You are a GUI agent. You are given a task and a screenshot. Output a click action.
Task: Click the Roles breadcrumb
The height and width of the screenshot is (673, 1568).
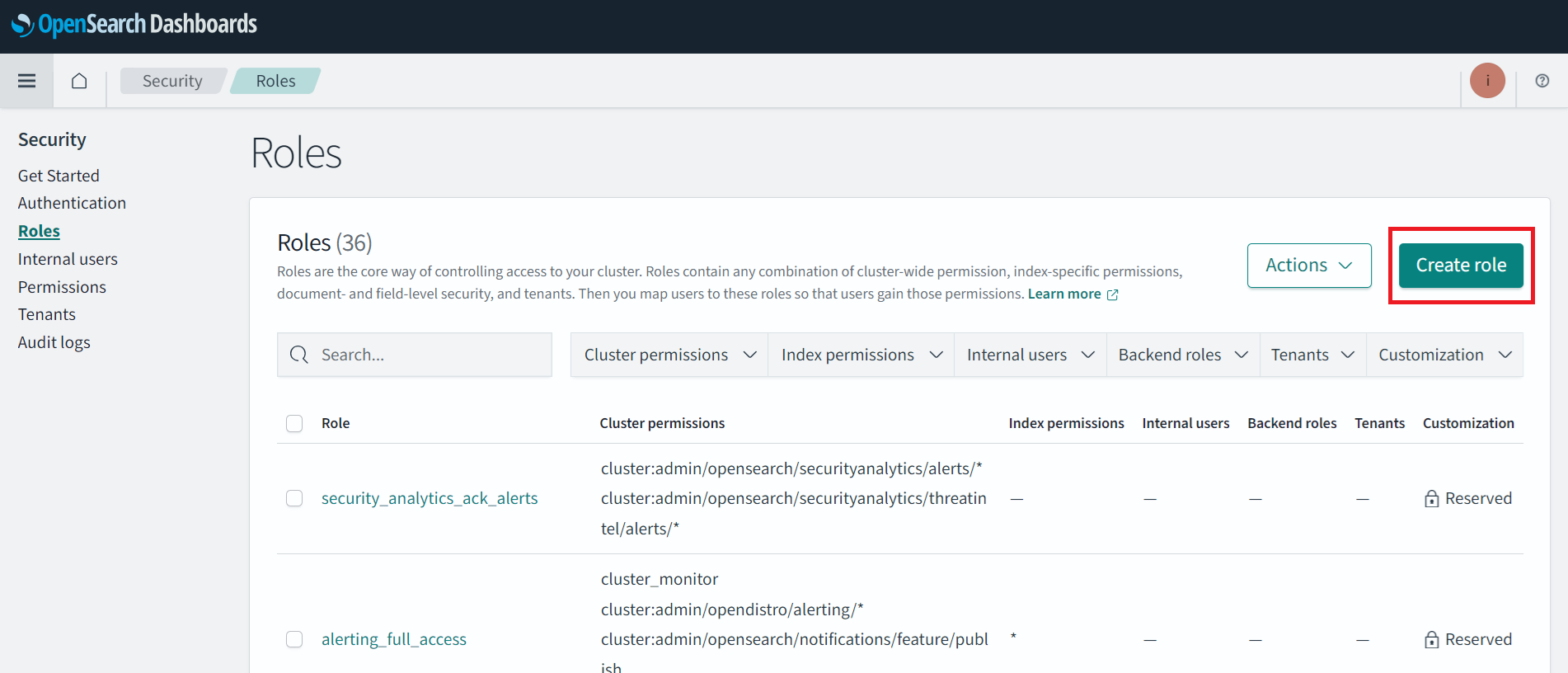pyautogui.click(x=275, y=81)
